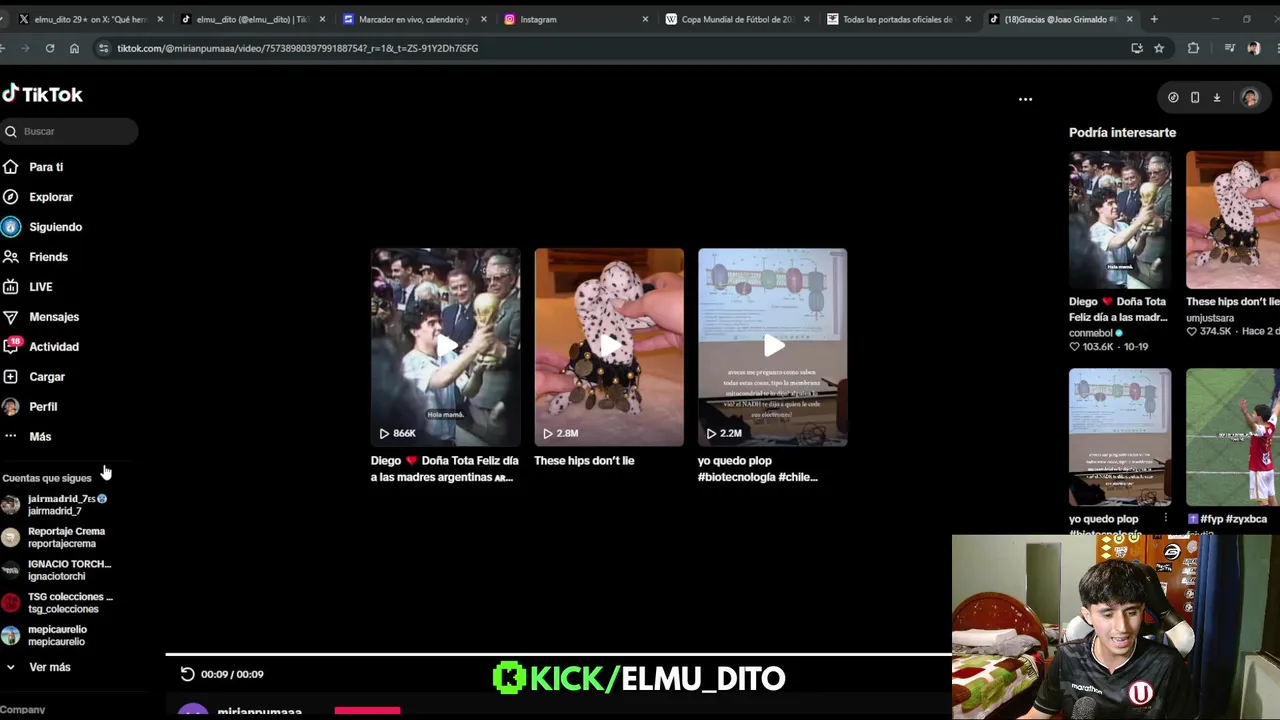Click the video progress bar

(x=559, y=656)
